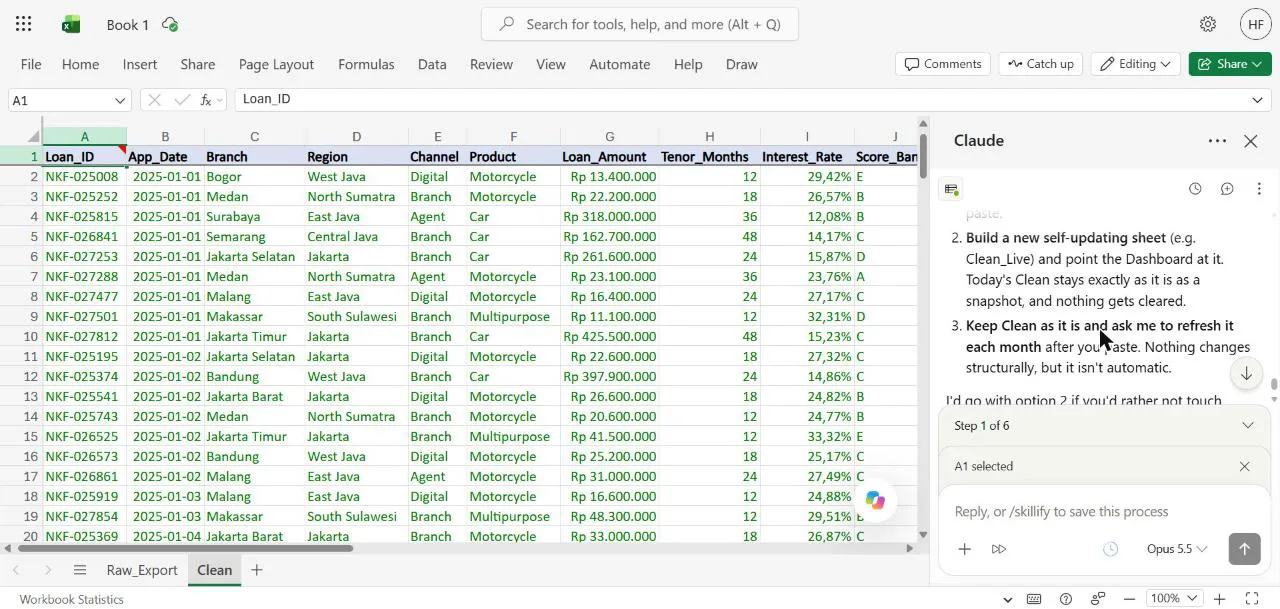Open the all sheets list icon
The image size is (1280, 609).
point(80,570)
